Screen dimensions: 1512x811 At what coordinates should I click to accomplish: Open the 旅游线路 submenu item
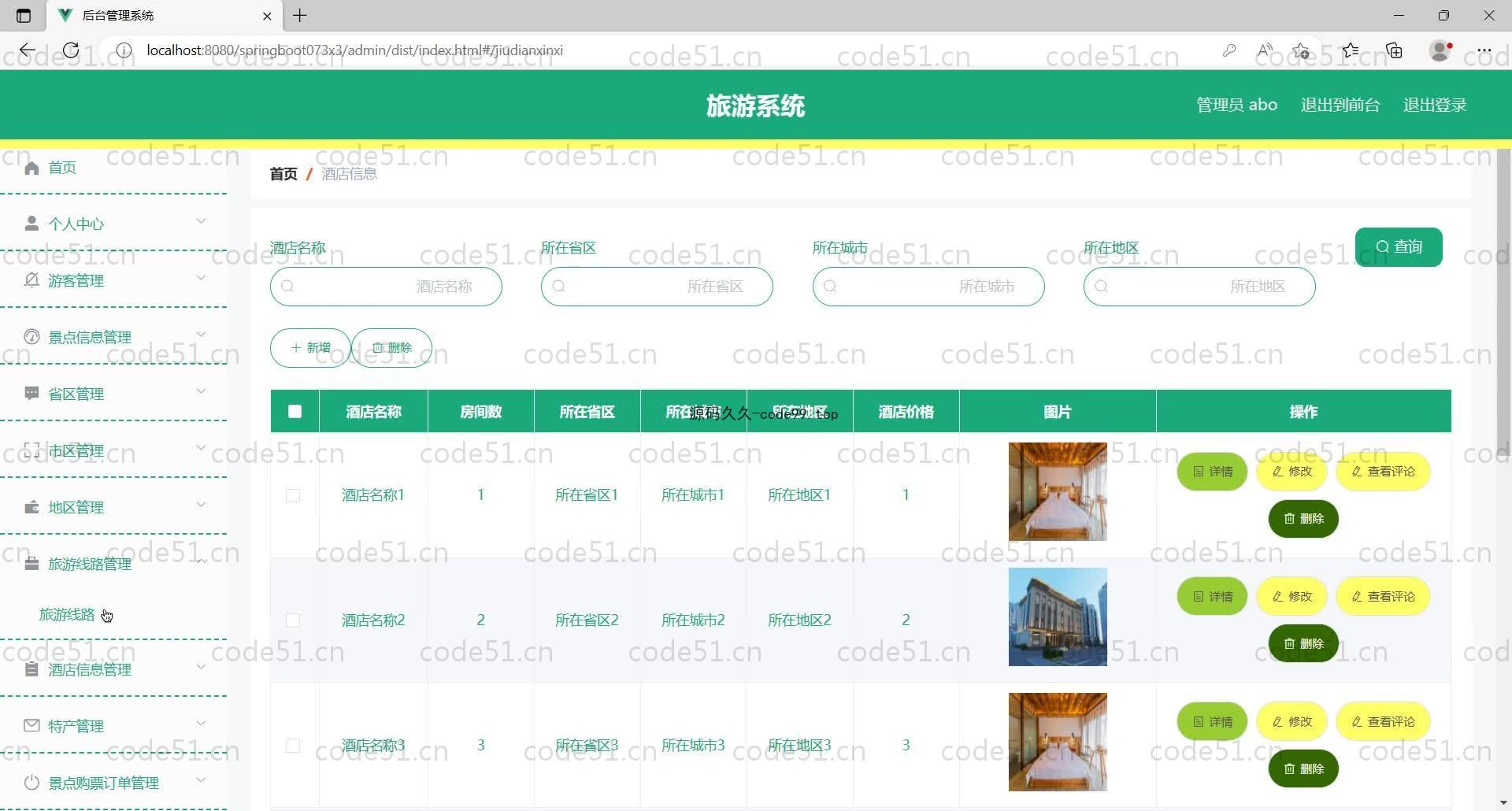click(x=67, y=615)
